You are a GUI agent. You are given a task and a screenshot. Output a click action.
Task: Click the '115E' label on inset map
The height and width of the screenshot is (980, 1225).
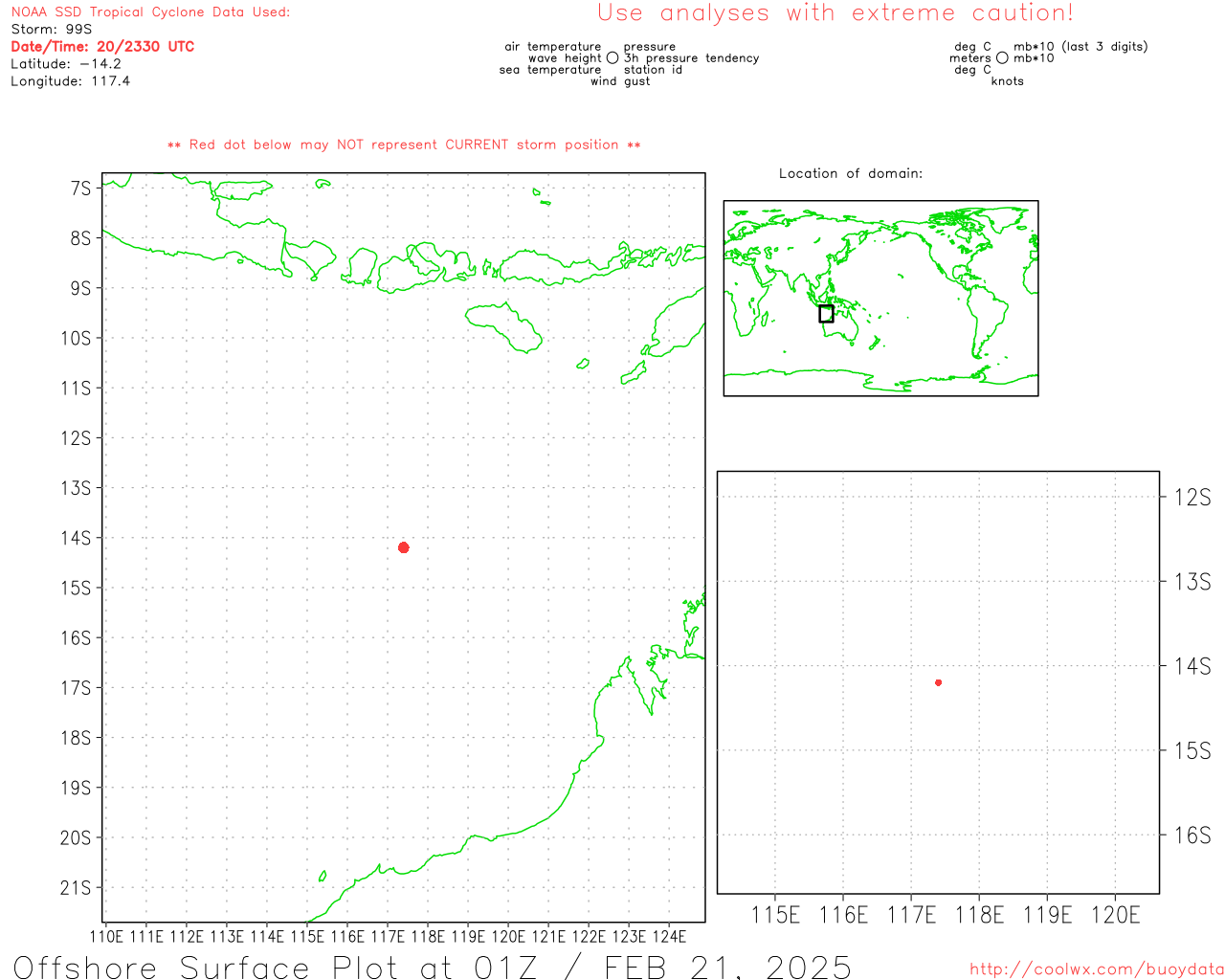point(775,915)
